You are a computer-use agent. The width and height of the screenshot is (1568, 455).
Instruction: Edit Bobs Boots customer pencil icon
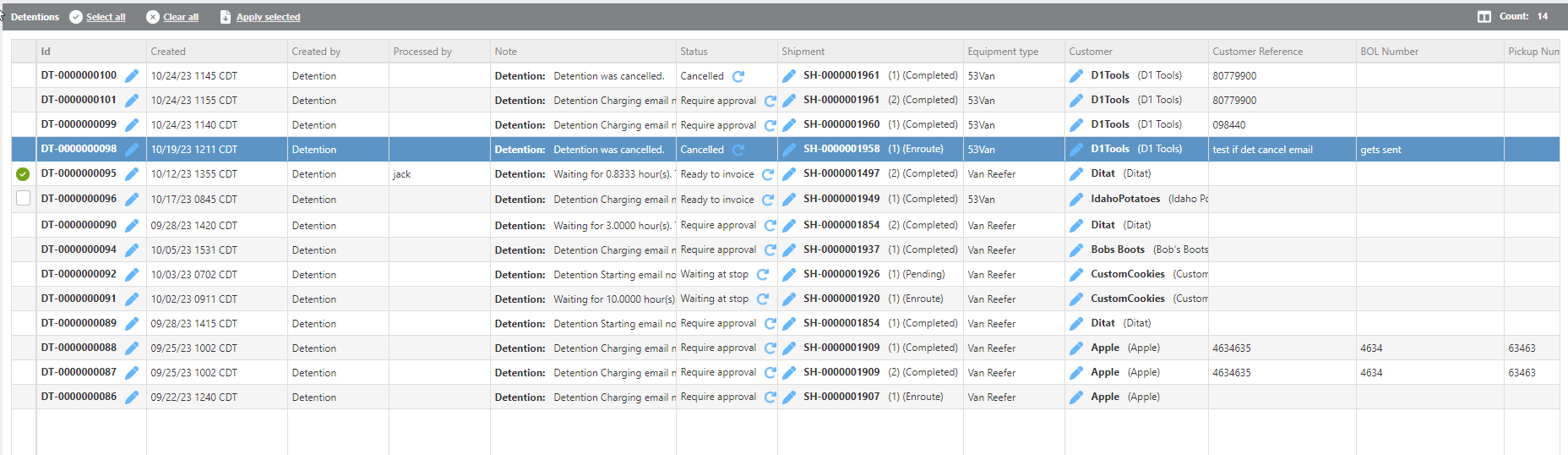[1076, 250]
